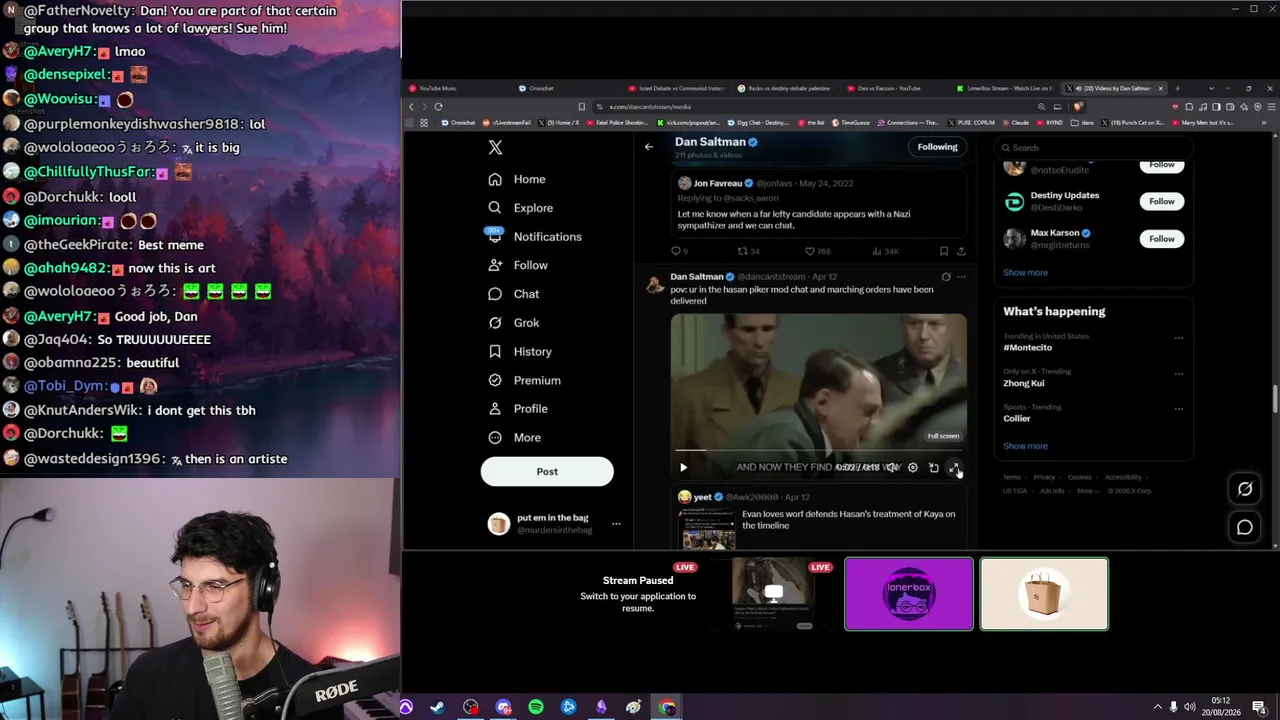Go back with the profile back arrow
1280x720 pixels.
(649, 147)
